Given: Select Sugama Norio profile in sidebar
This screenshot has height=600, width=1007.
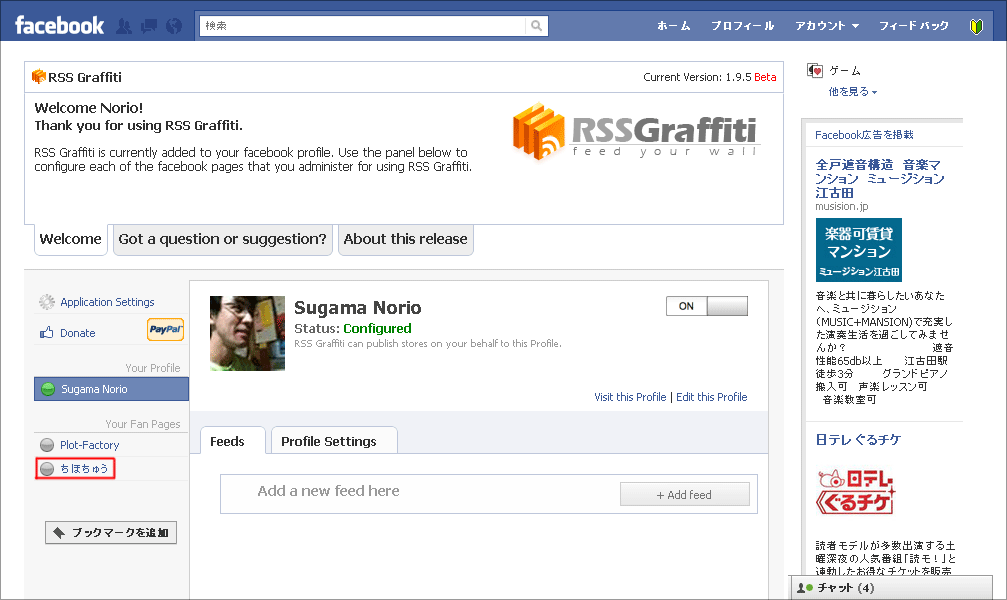Looking at the screenshot, I should (111, 389).
